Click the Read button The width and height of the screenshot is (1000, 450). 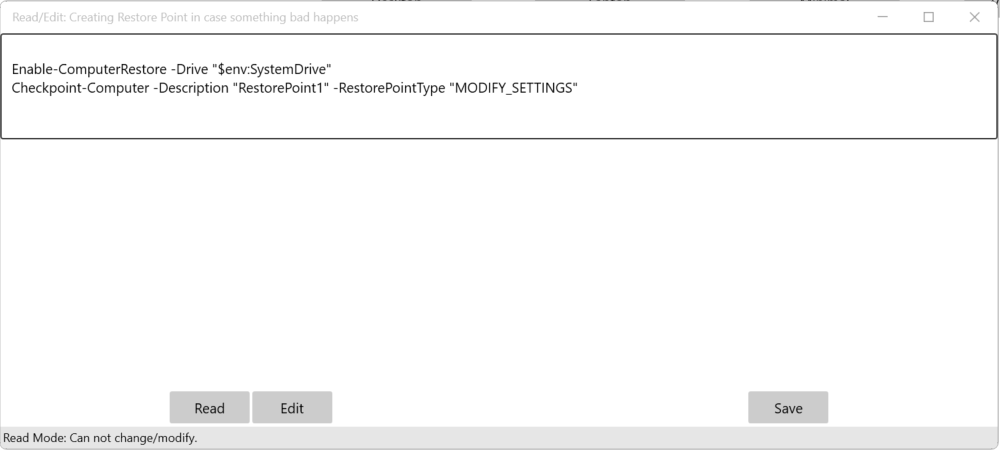point(209,408)
